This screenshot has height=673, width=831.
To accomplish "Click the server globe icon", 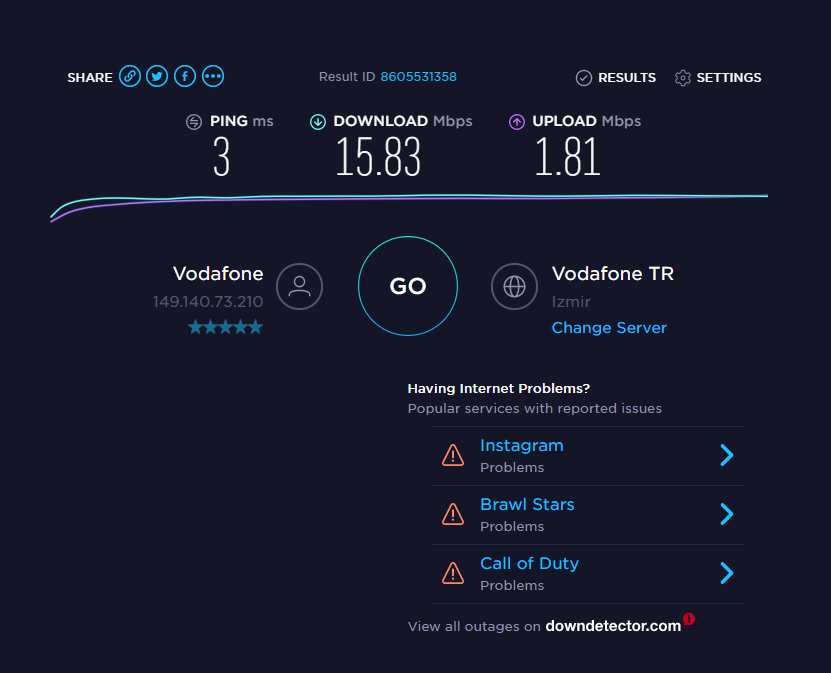I will point(514,287).
